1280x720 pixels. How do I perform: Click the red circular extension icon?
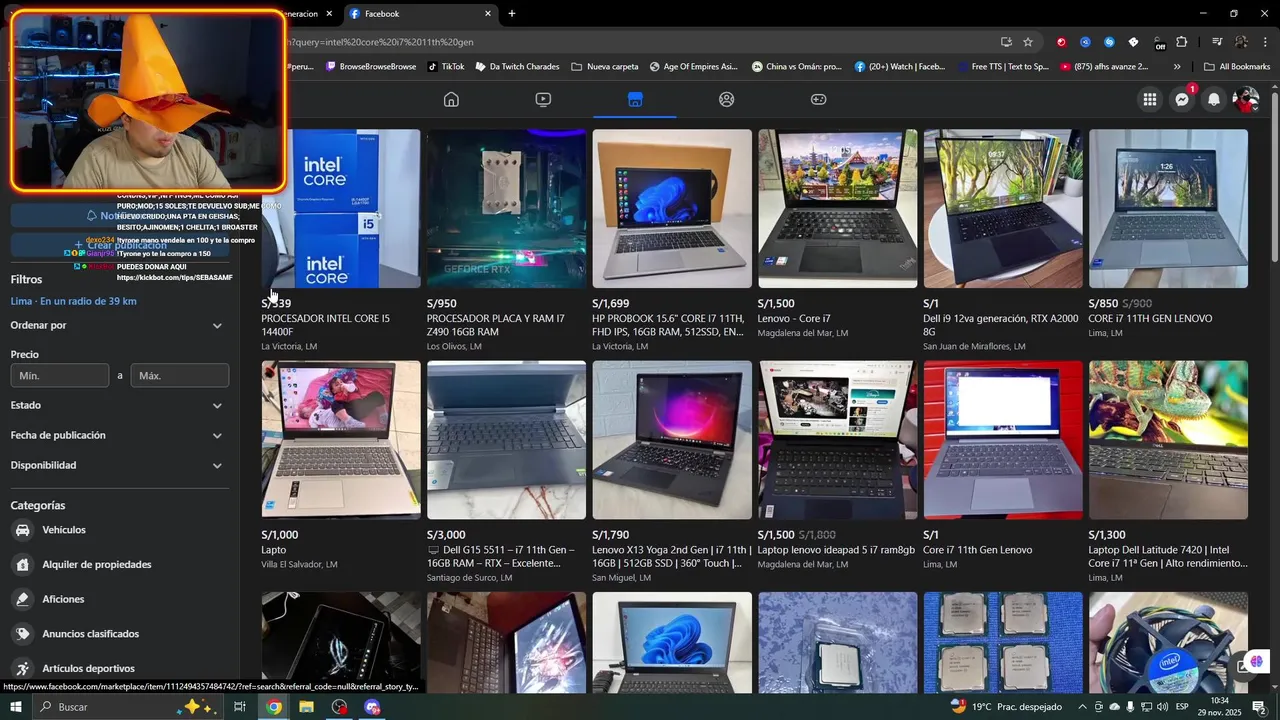(1061, 42)
